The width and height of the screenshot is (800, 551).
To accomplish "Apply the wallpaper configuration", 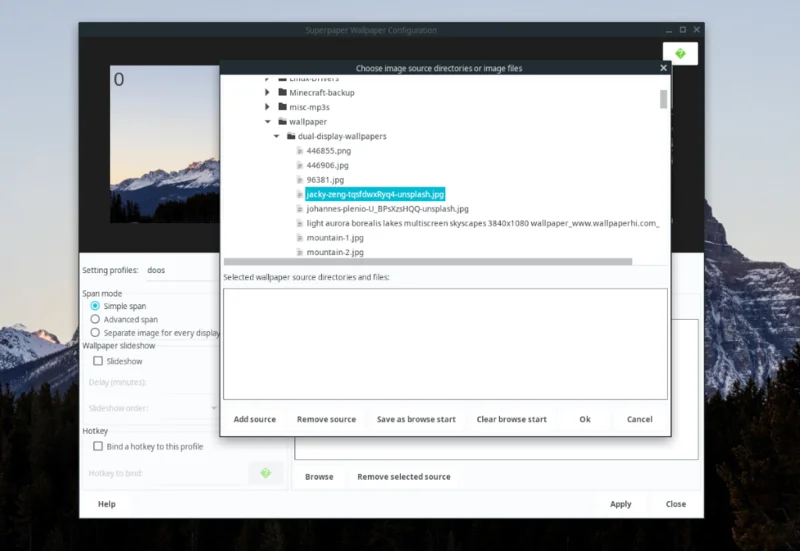I will click(620, 504).
